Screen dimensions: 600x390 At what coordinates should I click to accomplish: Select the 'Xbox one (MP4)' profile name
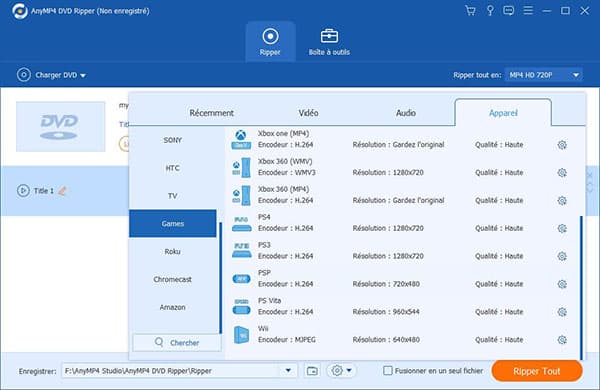[284, 134]
